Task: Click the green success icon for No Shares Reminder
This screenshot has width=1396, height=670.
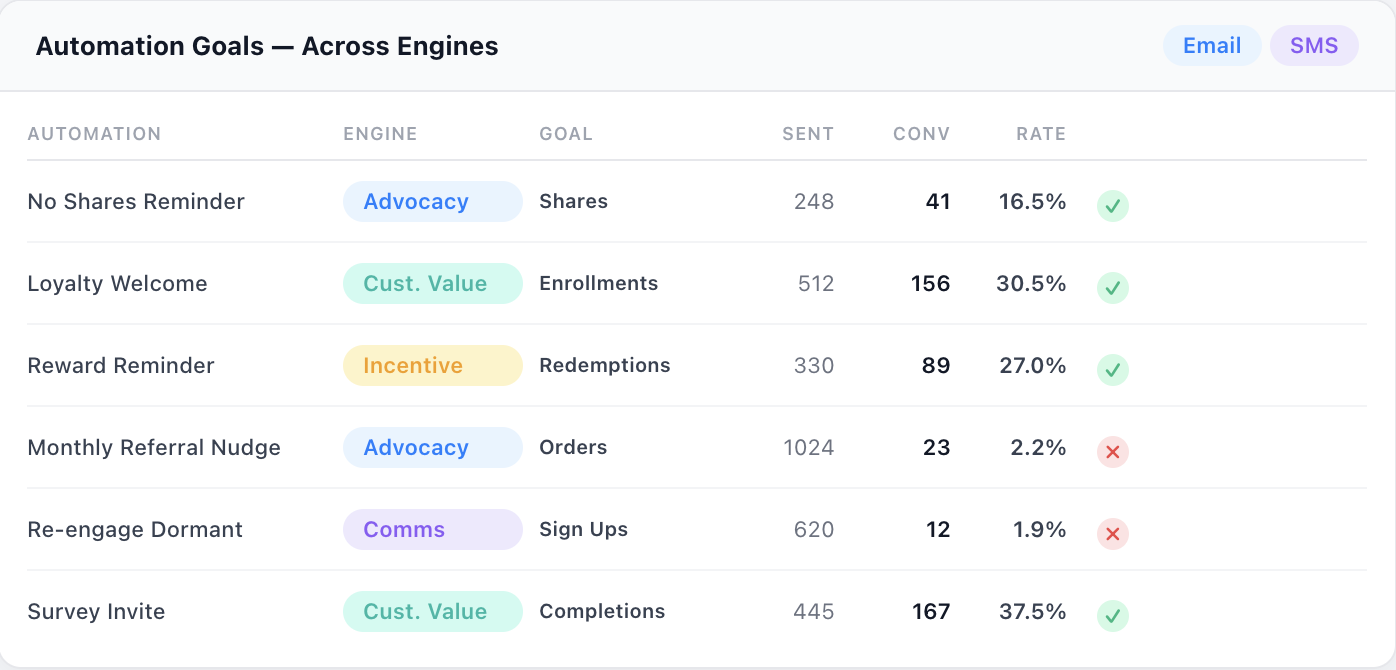Action: [x=1112, y=206]
